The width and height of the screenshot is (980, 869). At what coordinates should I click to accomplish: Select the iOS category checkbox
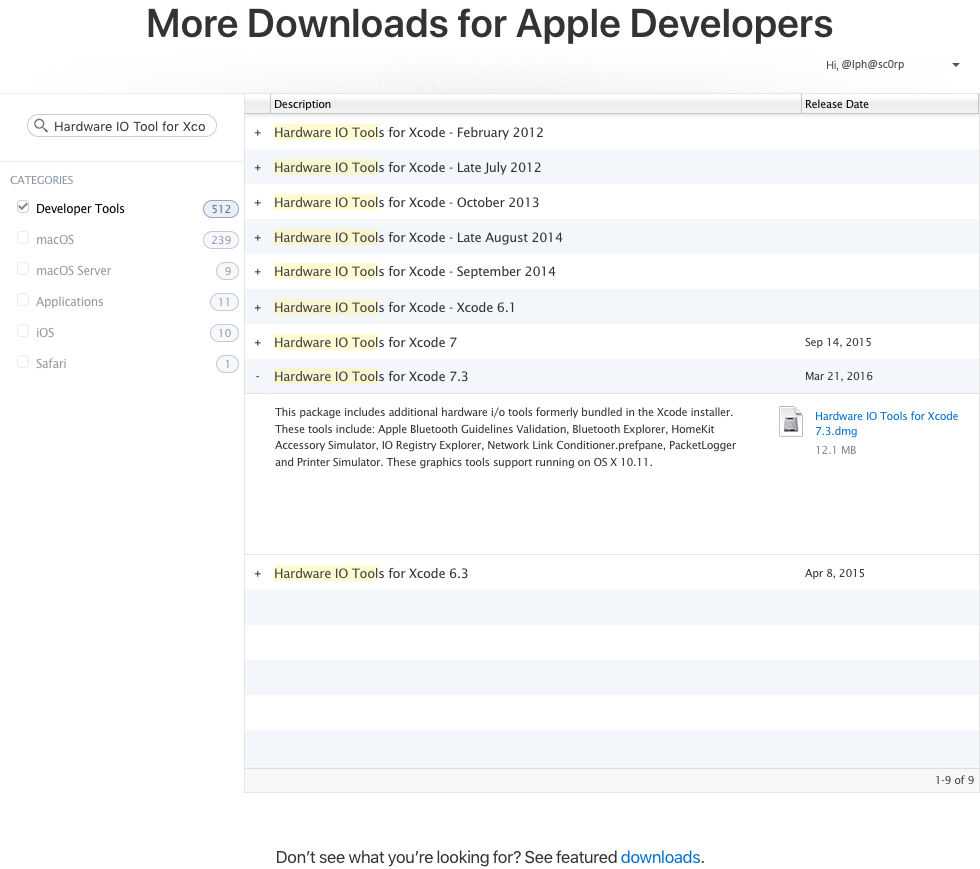[x=23, y=331]
